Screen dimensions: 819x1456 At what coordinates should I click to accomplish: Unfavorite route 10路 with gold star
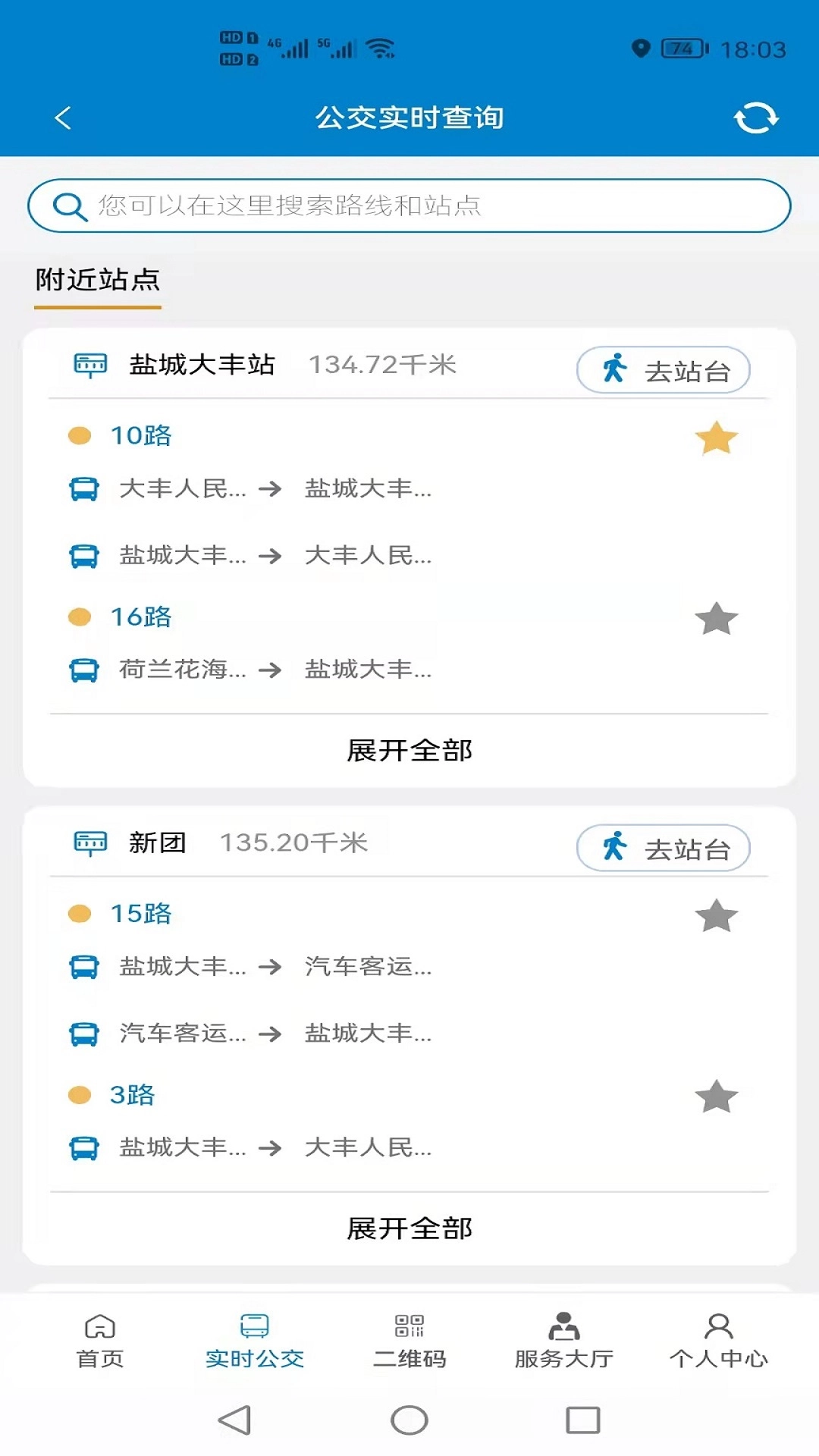[x=716, y=438]
